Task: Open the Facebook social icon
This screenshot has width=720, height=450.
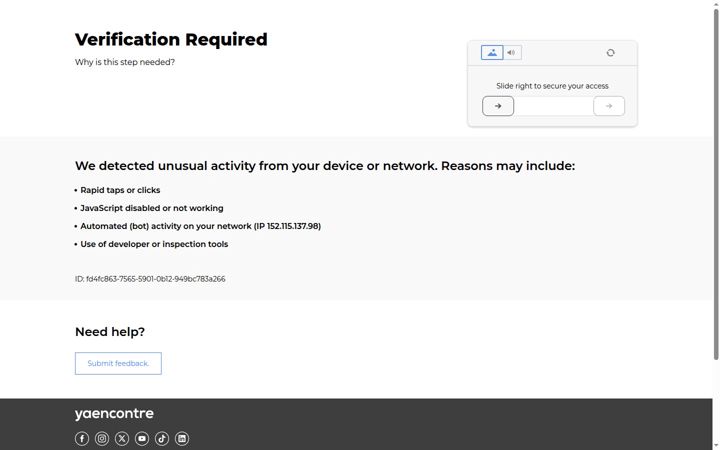Action: coord(82,439)
